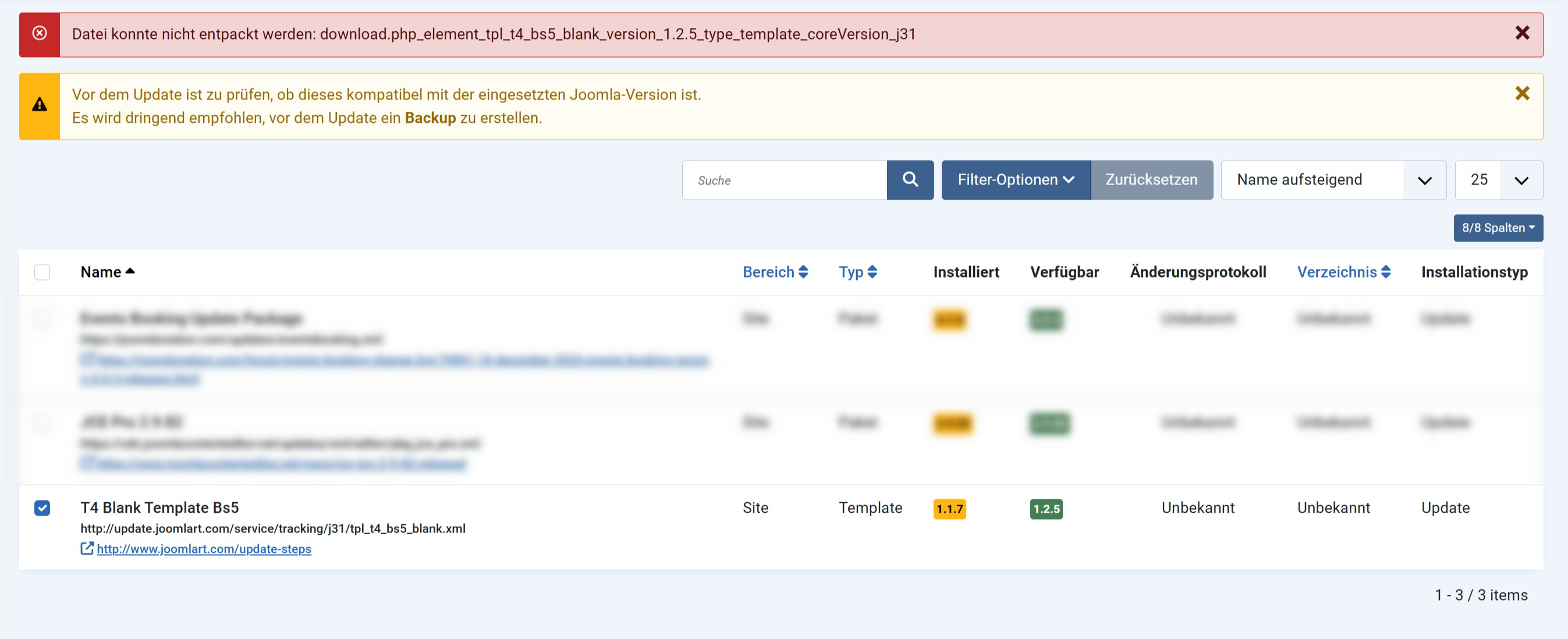Screen dimensions: 1568x639
Task: Click the search magnifier button
Action: [x=909, y=179]
